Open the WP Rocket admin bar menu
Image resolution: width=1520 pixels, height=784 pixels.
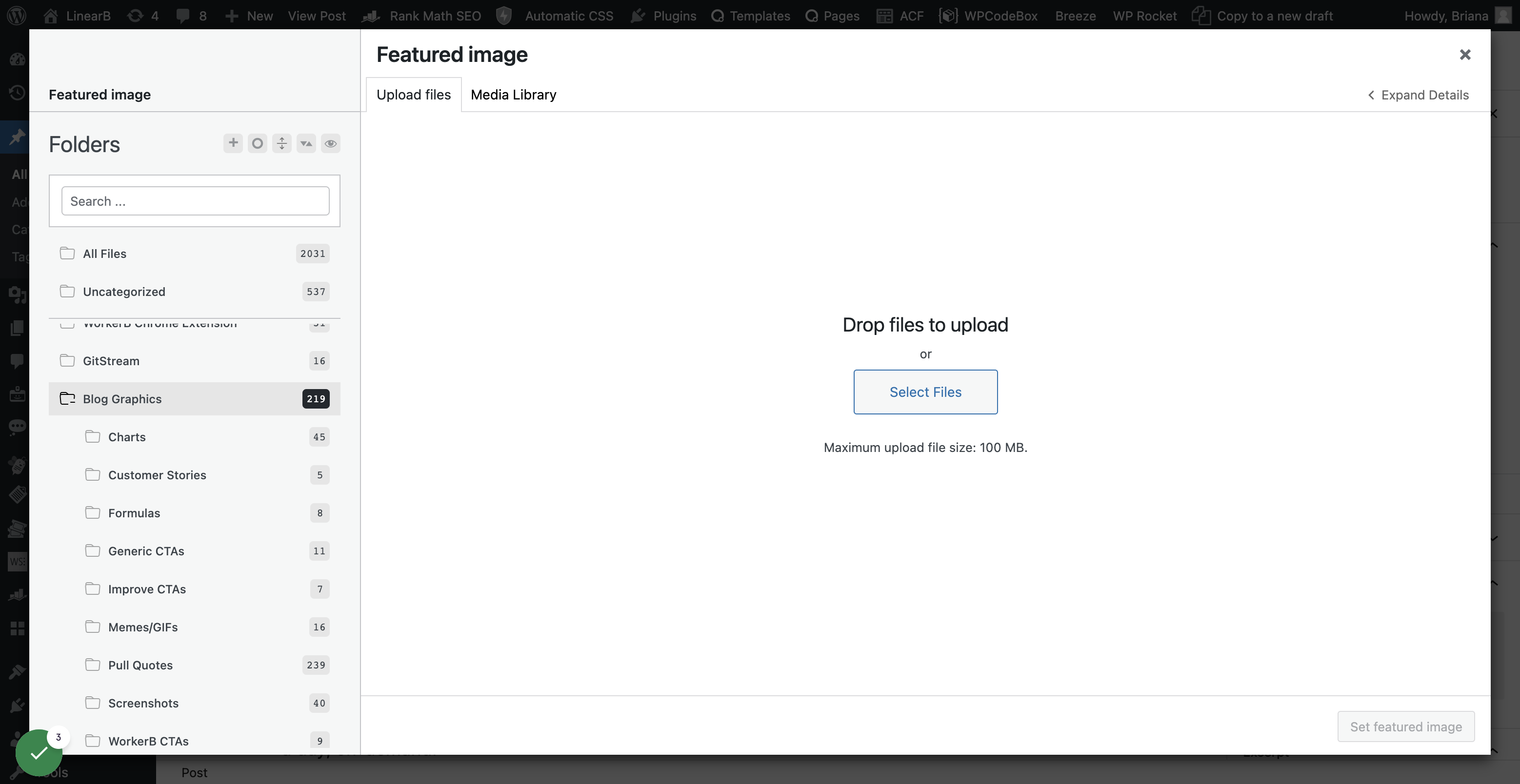1145,15
